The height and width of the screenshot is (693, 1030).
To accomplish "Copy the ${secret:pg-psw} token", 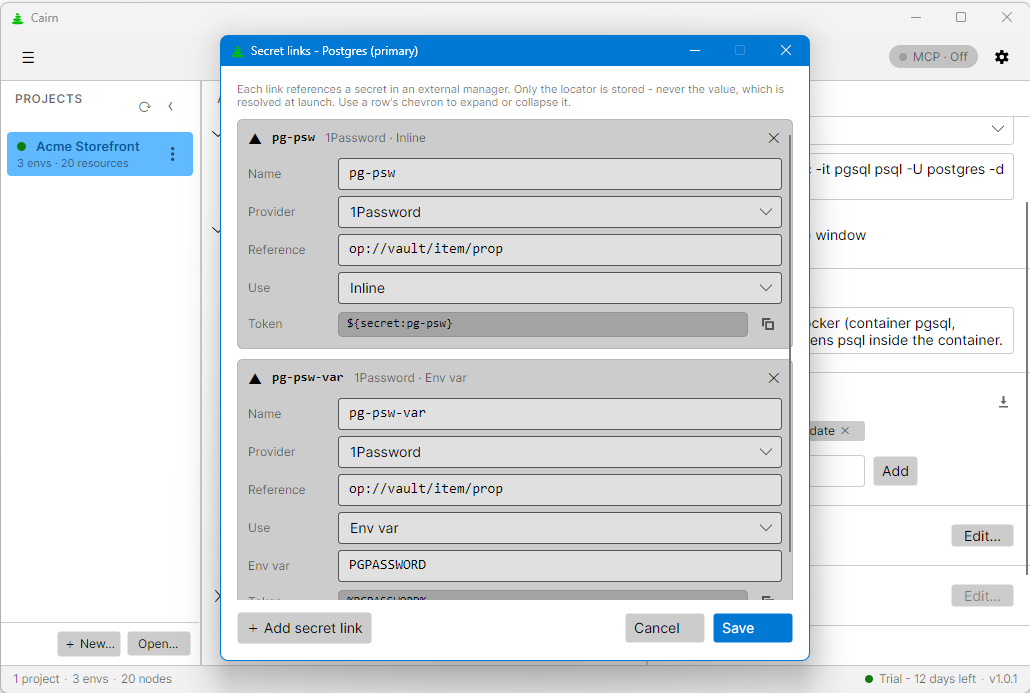I will 767,324.
